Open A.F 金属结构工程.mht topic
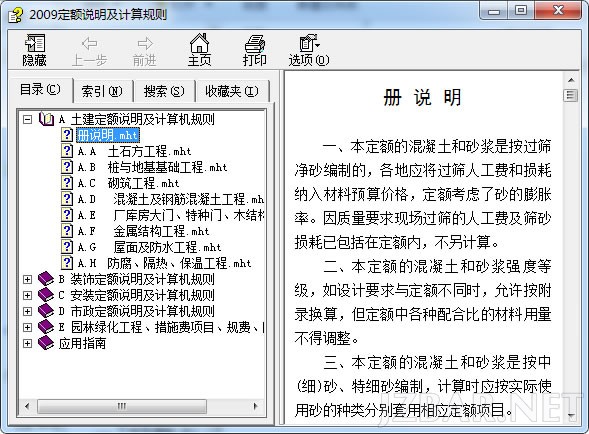589x434 pixels. (x=143, y=231)
